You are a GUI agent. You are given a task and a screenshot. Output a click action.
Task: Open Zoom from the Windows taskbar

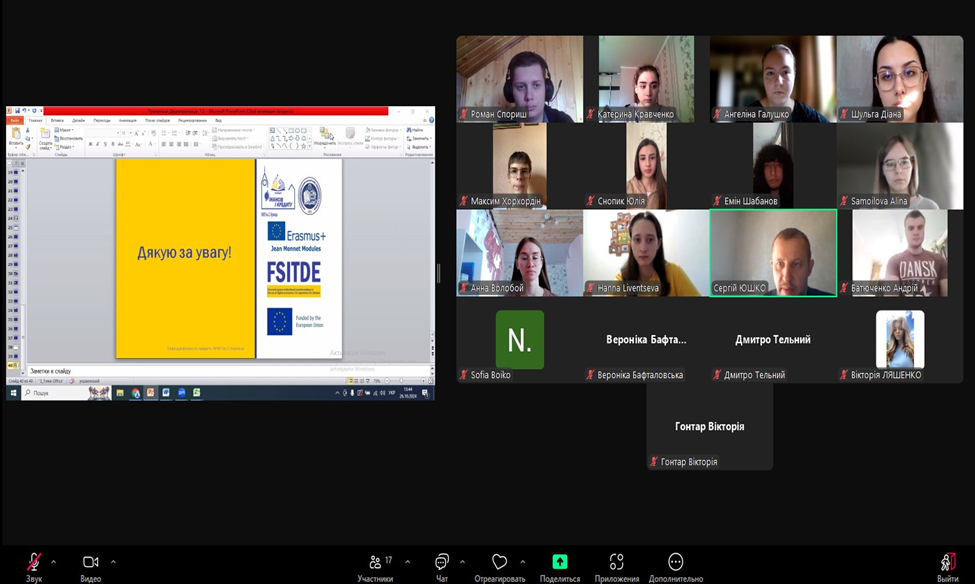[182, 393]
